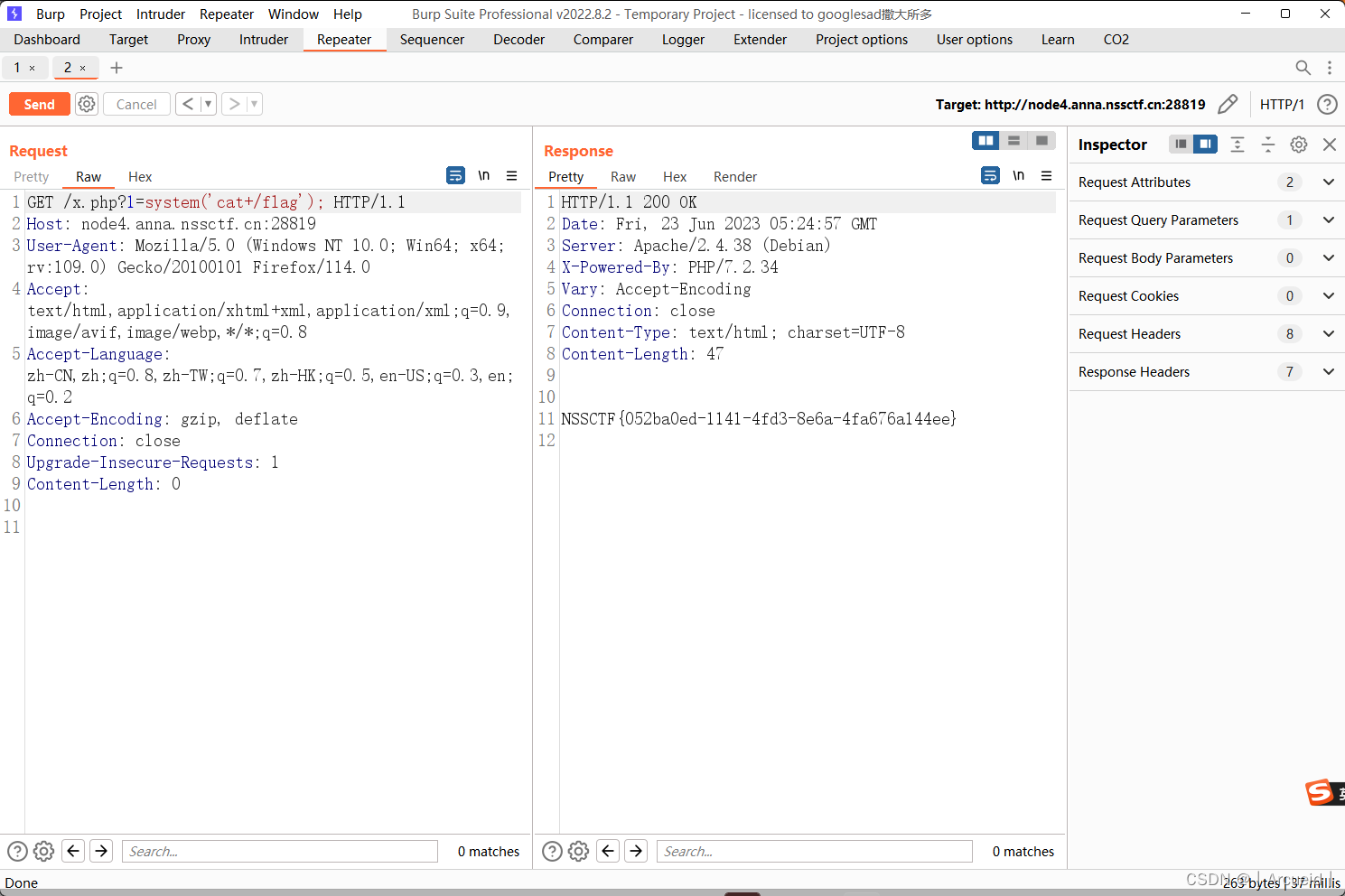
Task: Close Repeater tab 2
Action: pos(83,68)
